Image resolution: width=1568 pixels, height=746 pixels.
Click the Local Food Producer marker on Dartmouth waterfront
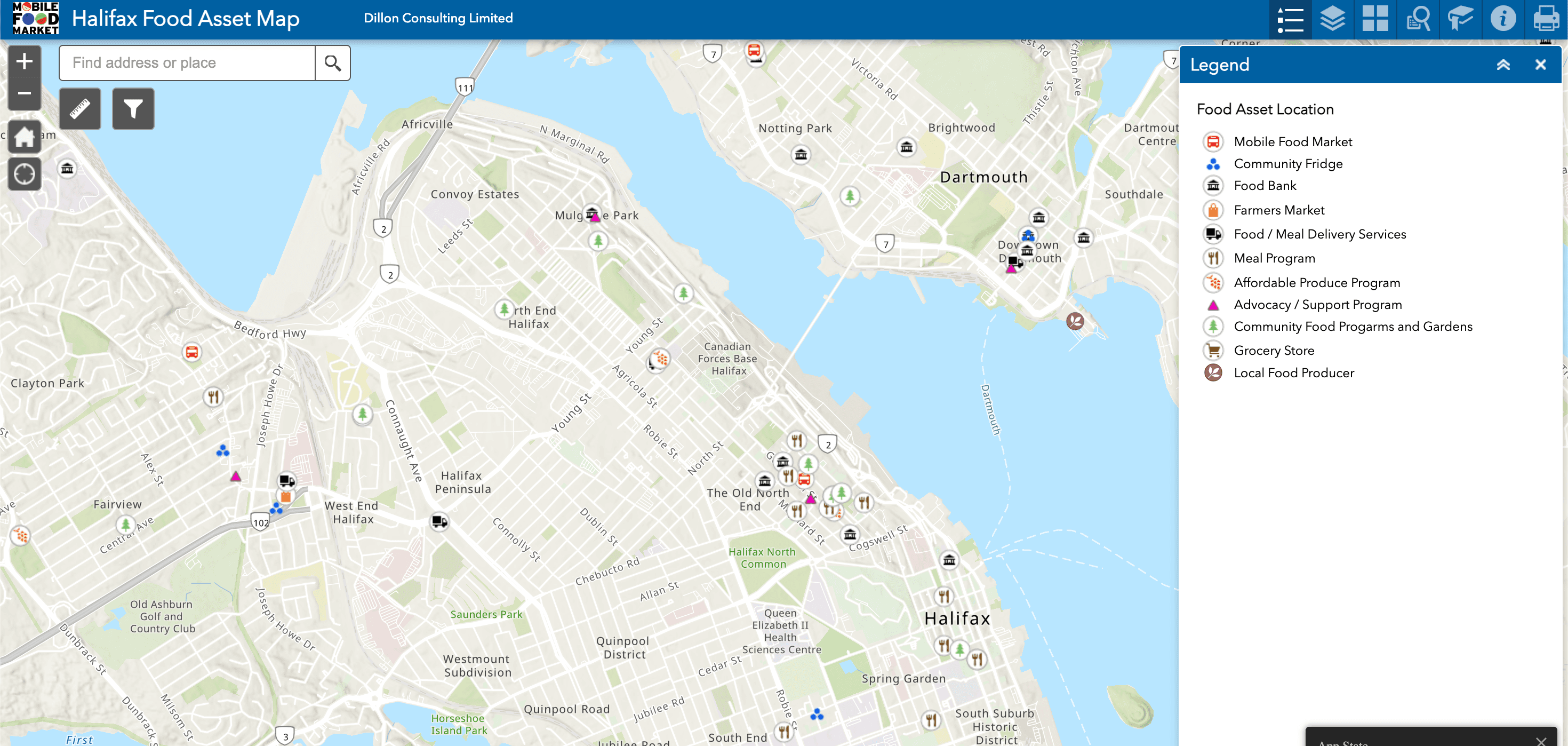point(1075,321)
